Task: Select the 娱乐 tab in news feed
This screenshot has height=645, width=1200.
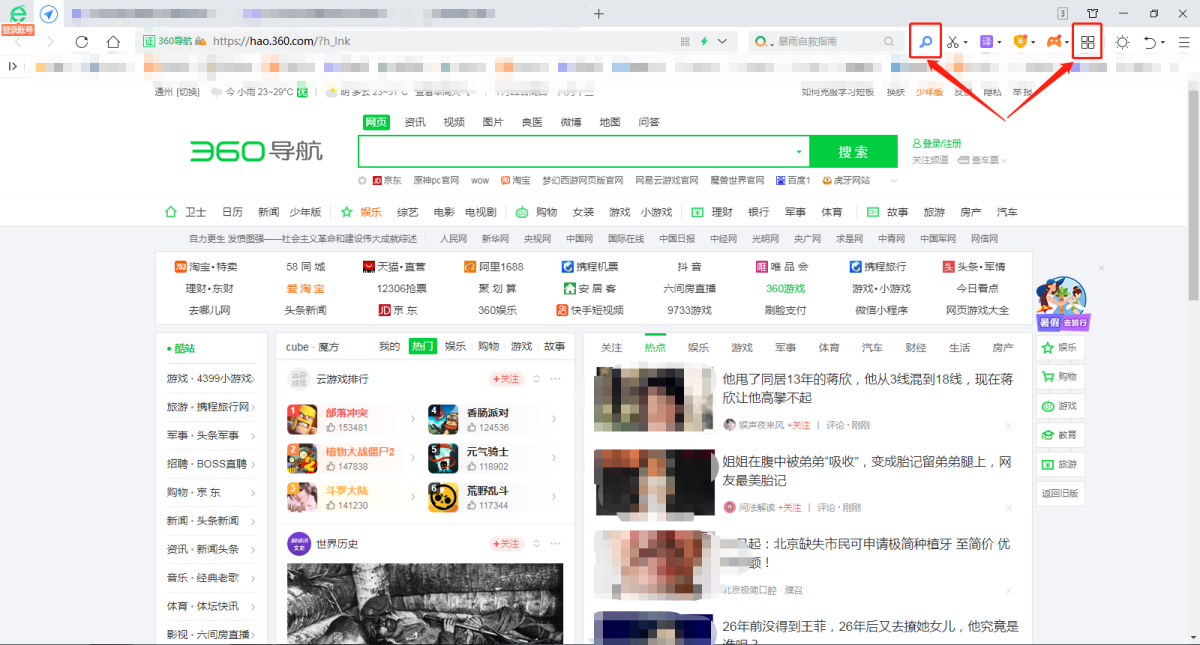Action: [698, 347]
